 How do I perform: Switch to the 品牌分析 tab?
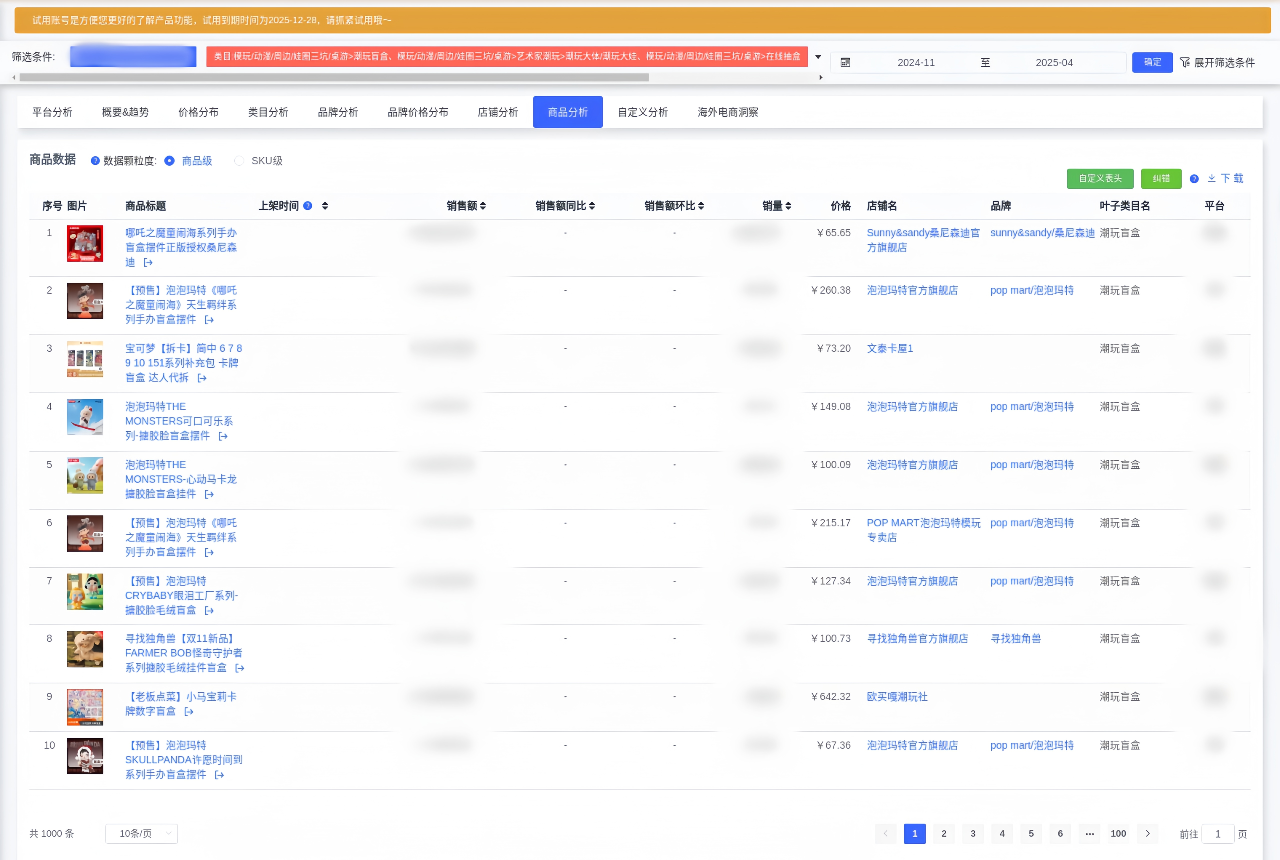tap(338, 112)
